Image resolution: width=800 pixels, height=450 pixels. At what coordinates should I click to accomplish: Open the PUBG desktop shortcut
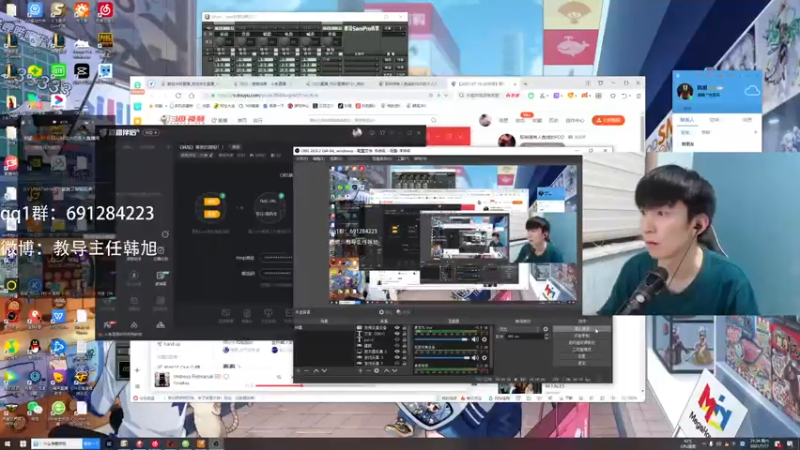tap(105, 42)
